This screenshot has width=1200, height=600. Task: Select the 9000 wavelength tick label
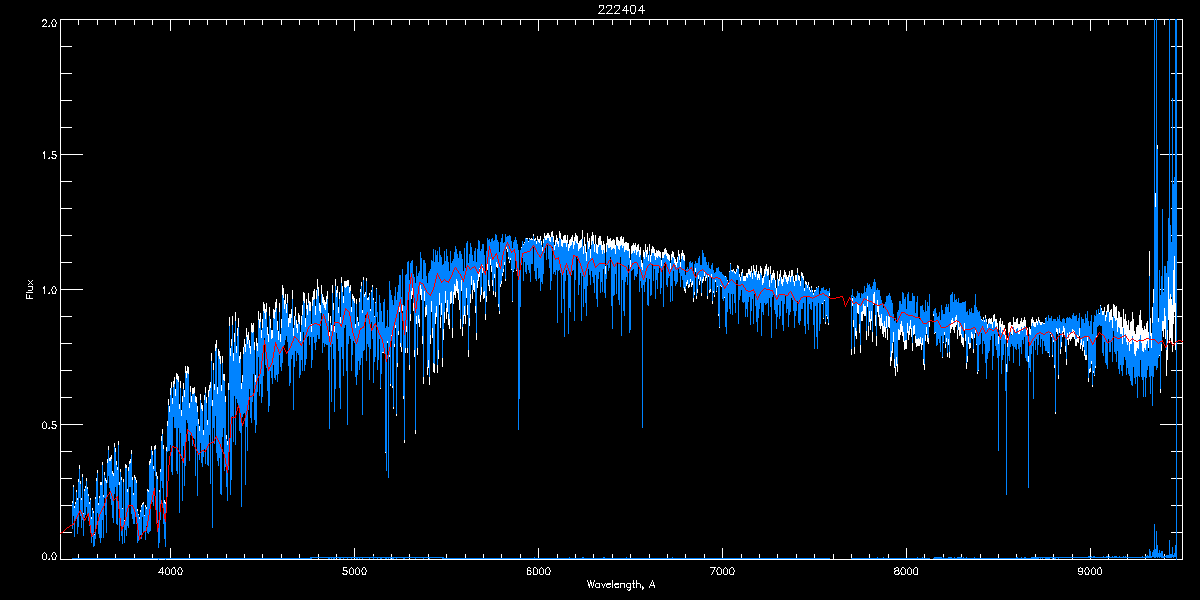[1090, 572]
